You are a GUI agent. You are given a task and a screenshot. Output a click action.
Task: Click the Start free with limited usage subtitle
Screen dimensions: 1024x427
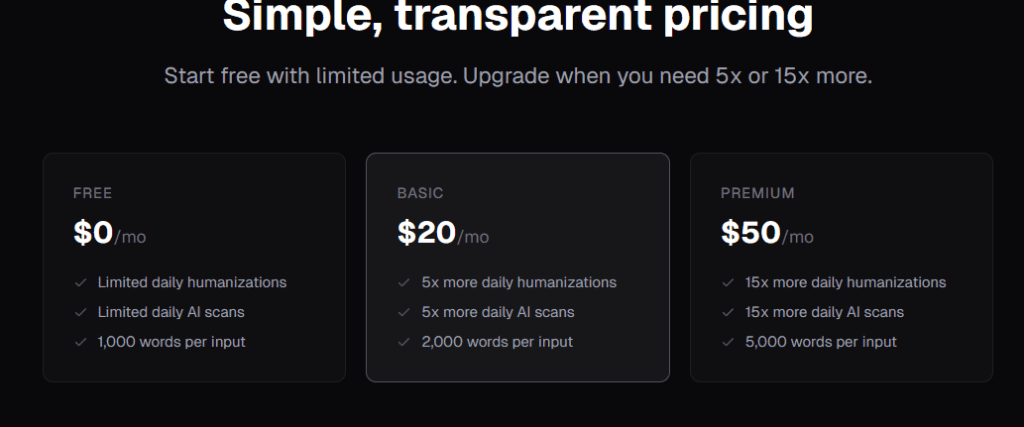pyautogui.click(x=517, y=76)
